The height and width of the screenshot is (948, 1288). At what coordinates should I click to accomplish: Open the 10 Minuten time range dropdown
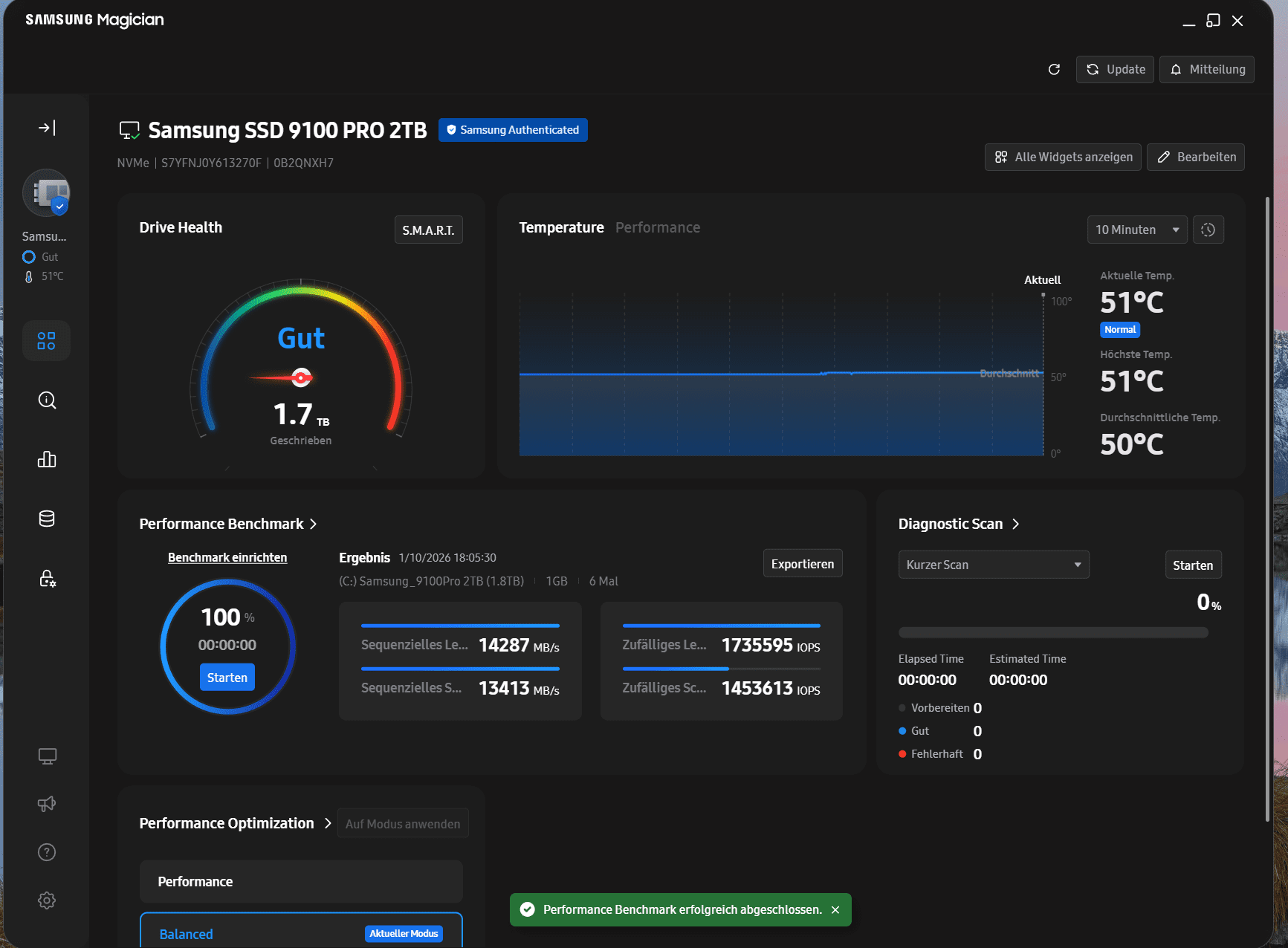(x=1137, y=230)
